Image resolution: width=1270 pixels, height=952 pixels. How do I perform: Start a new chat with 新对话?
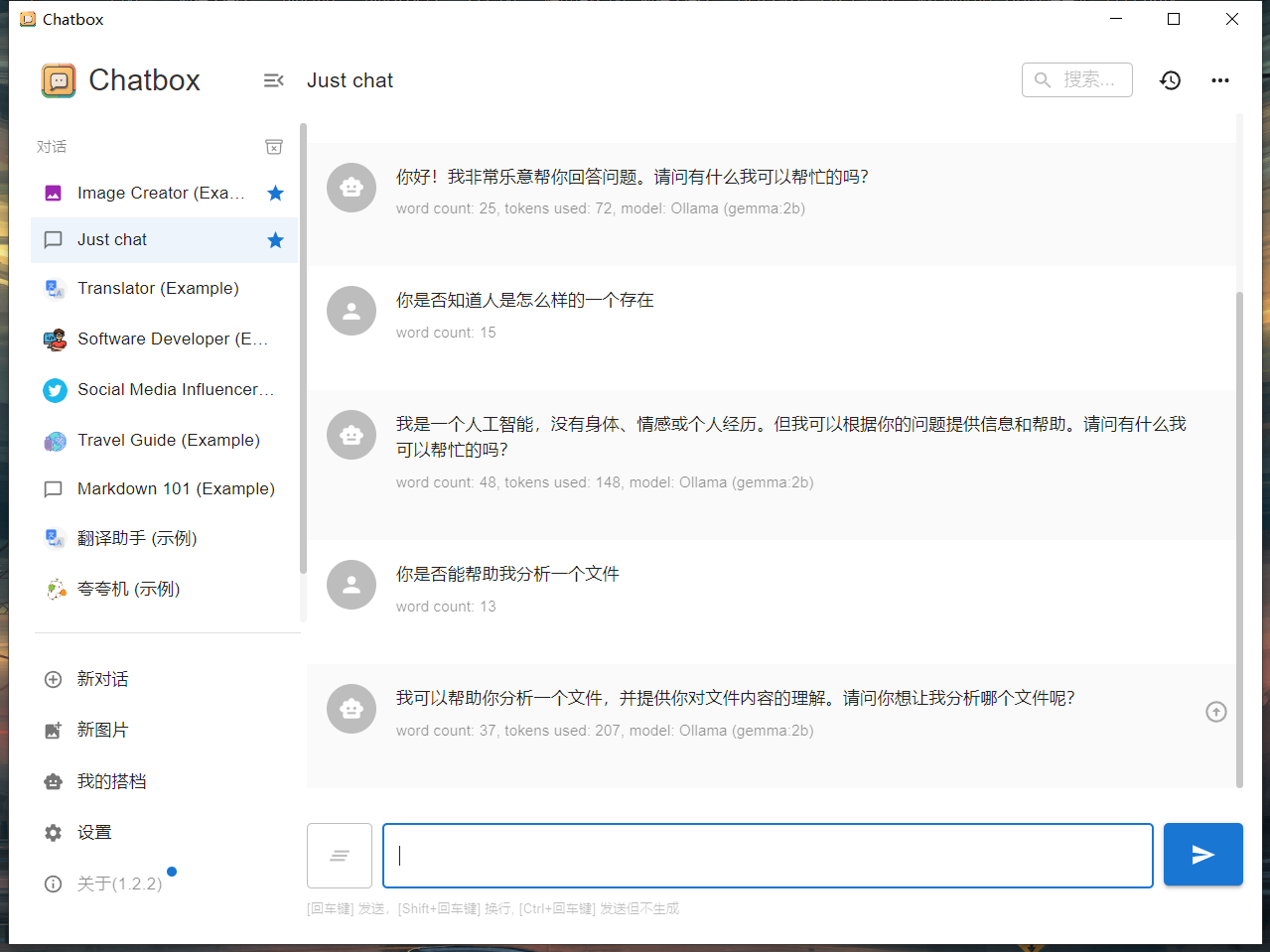pos(164,680)
